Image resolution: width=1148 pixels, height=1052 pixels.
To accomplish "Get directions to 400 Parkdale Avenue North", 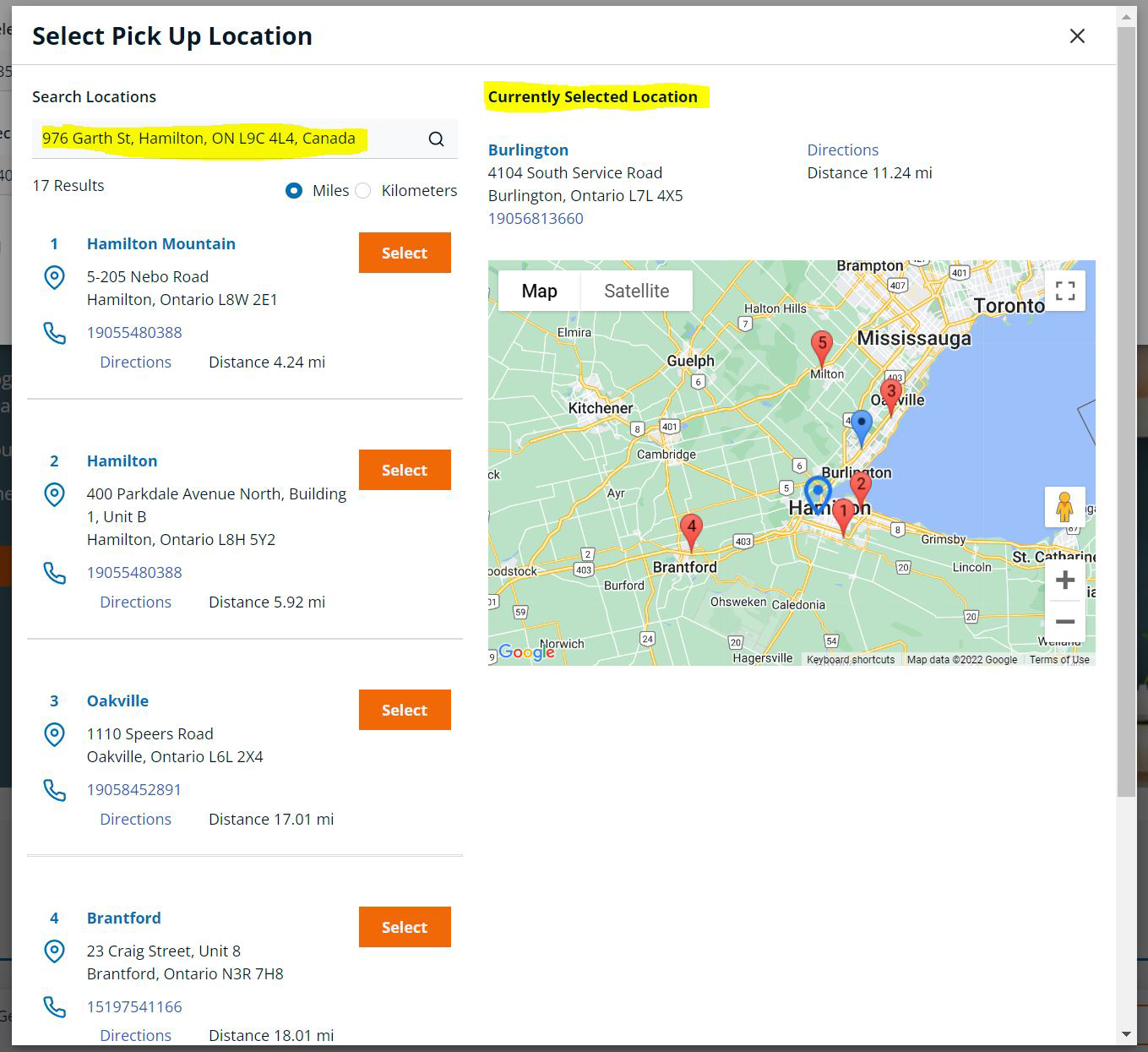I will click(135, 602).
